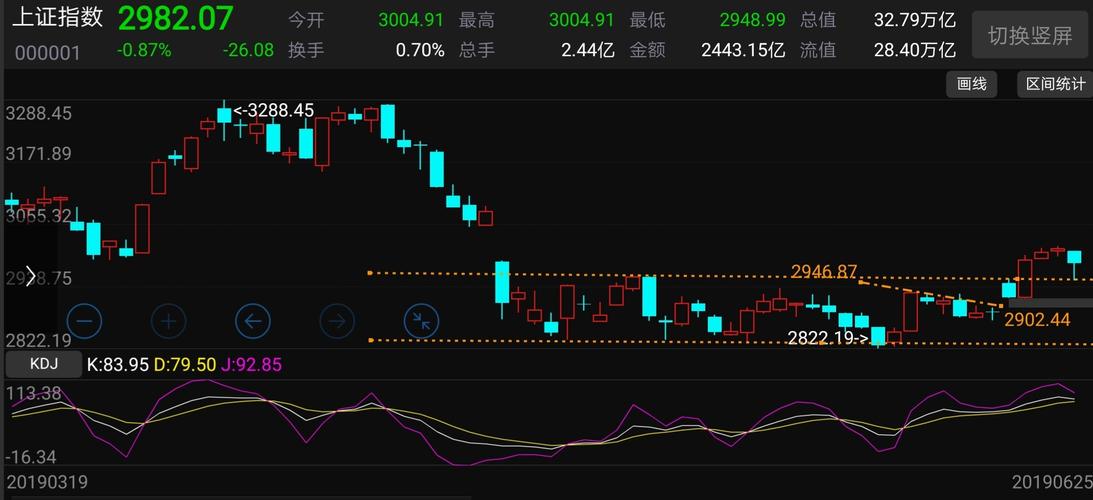1093x500 pixels.
Task: Zoom out chart with minus icon
Action: [x=84, y=321]
